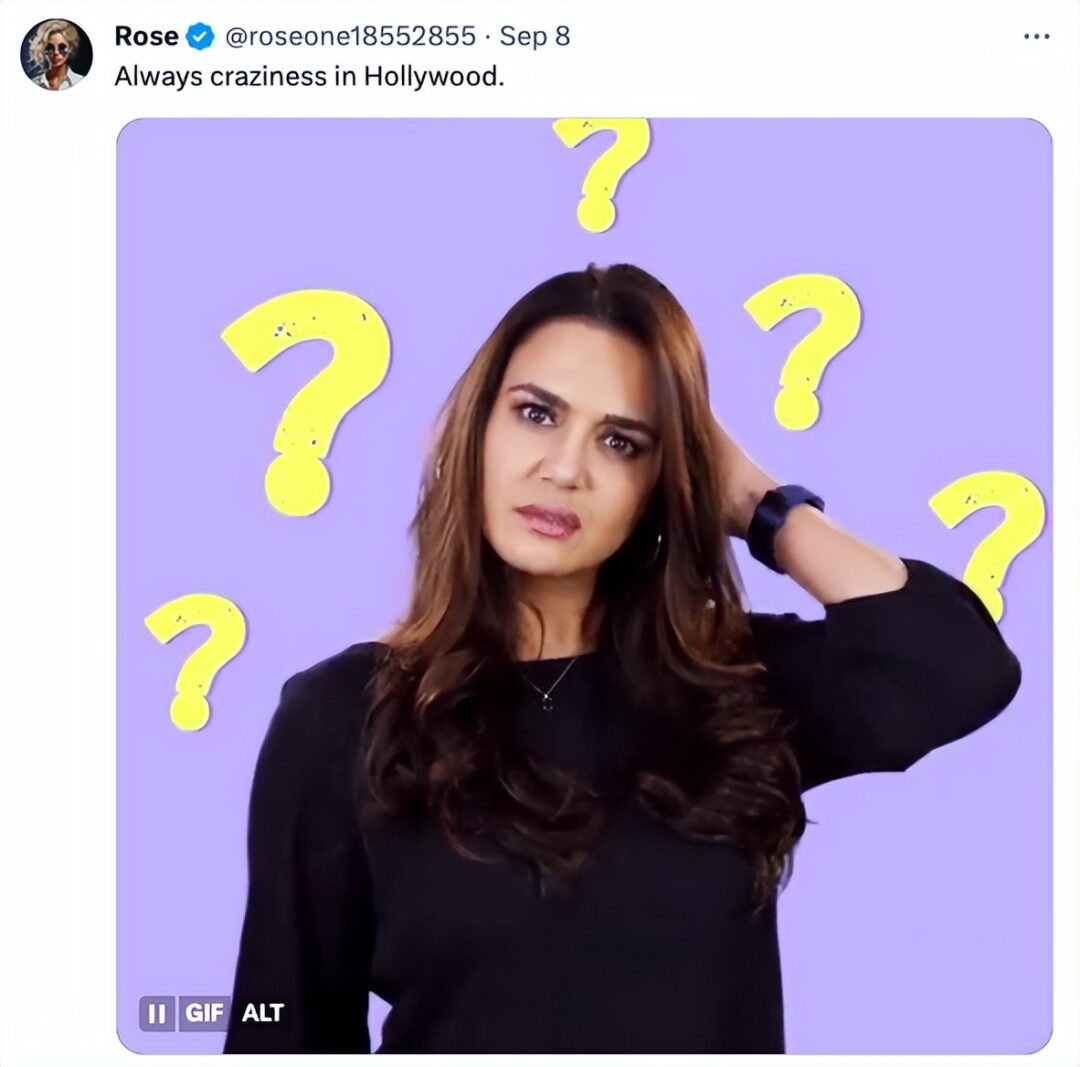The width and height of the screenshot is (1080, 1067).
Task: Click the GIF label badge
Action: point(203,1013)
